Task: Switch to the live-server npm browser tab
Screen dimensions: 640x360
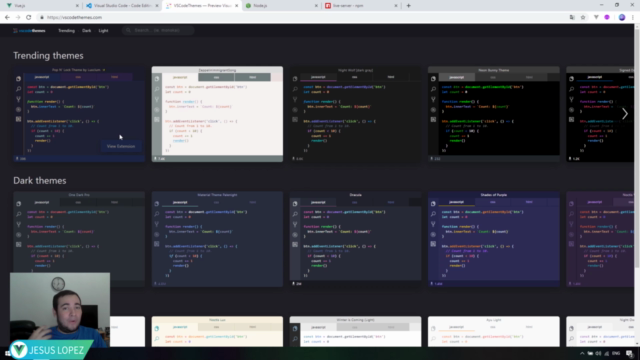Action: (361, 6)
